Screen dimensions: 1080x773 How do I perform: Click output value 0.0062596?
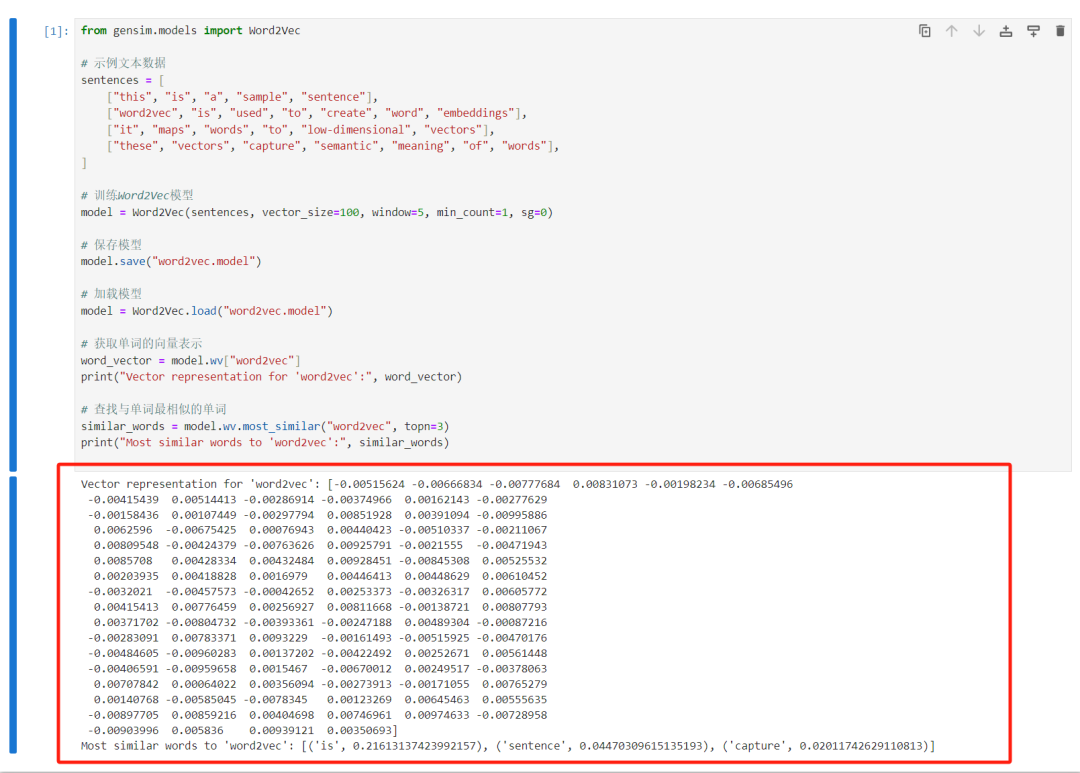pyautogui.click(x=123, y=530)
